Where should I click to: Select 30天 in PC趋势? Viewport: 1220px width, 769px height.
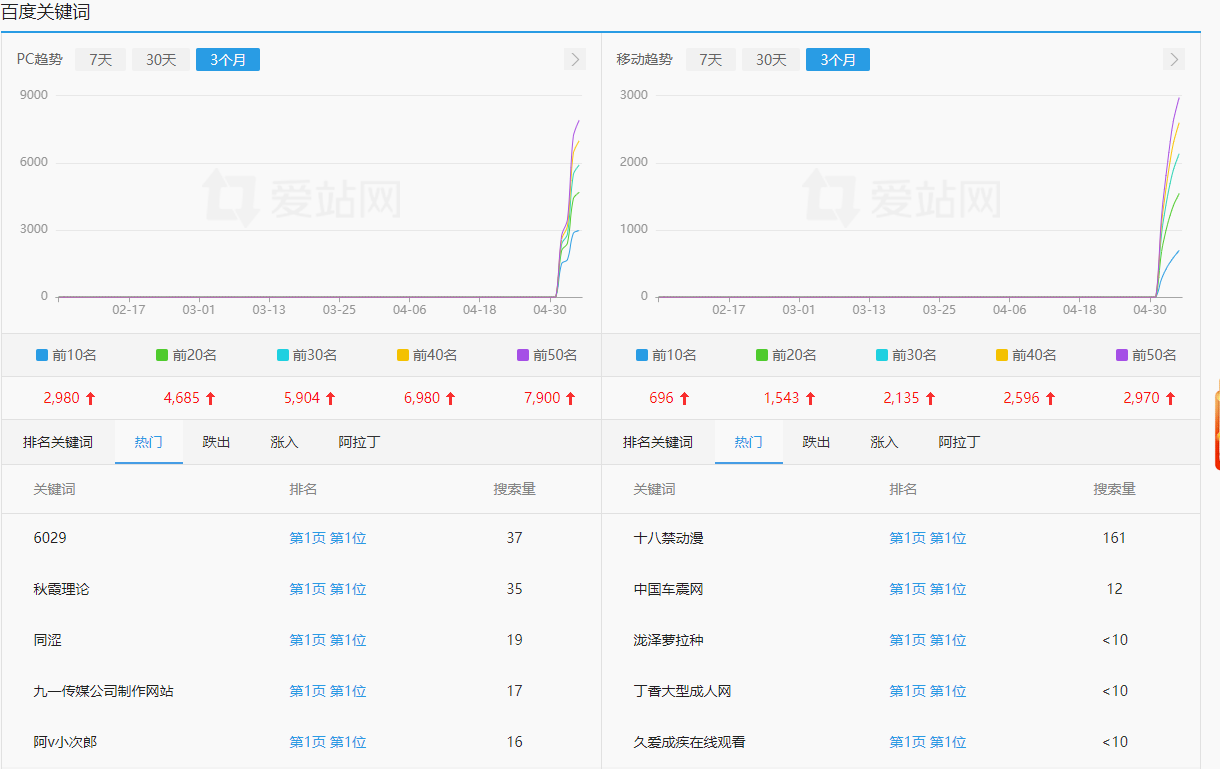pos(161,59)
